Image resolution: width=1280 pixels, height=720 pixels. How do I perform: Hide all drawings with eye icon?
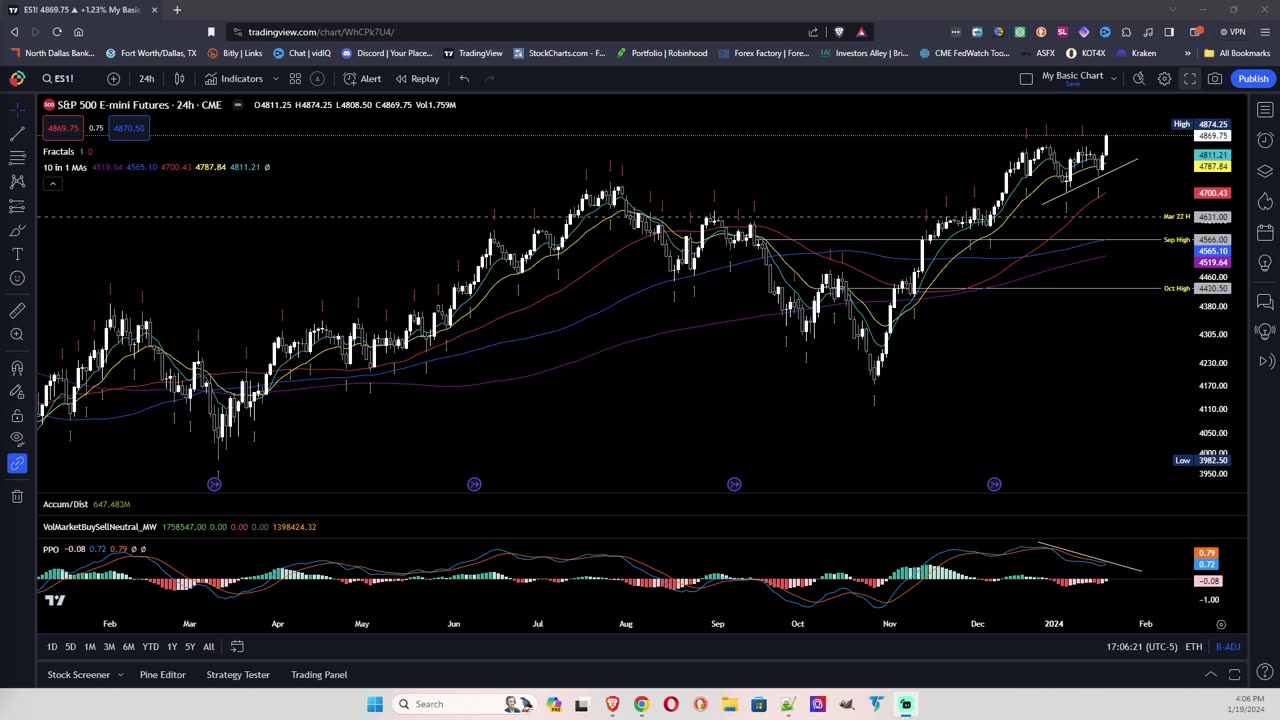(x=17, y=439)
